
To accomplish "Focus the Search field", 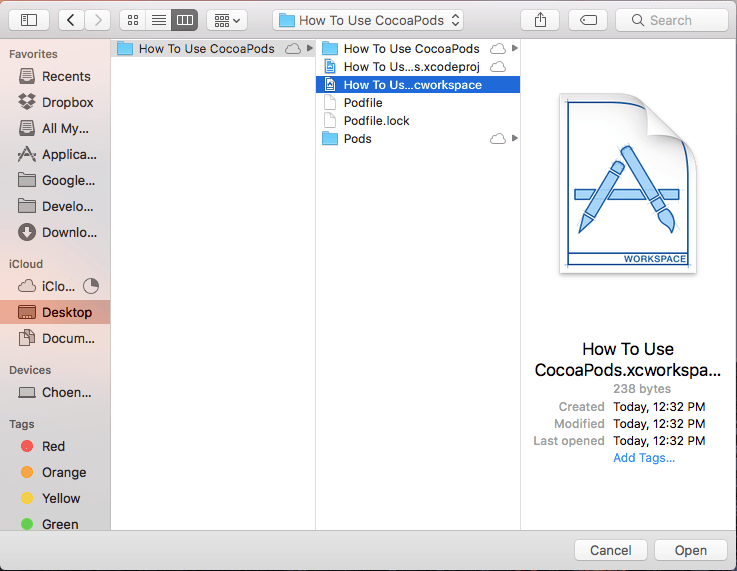I will pyautogui.click(x=672, y=20).
